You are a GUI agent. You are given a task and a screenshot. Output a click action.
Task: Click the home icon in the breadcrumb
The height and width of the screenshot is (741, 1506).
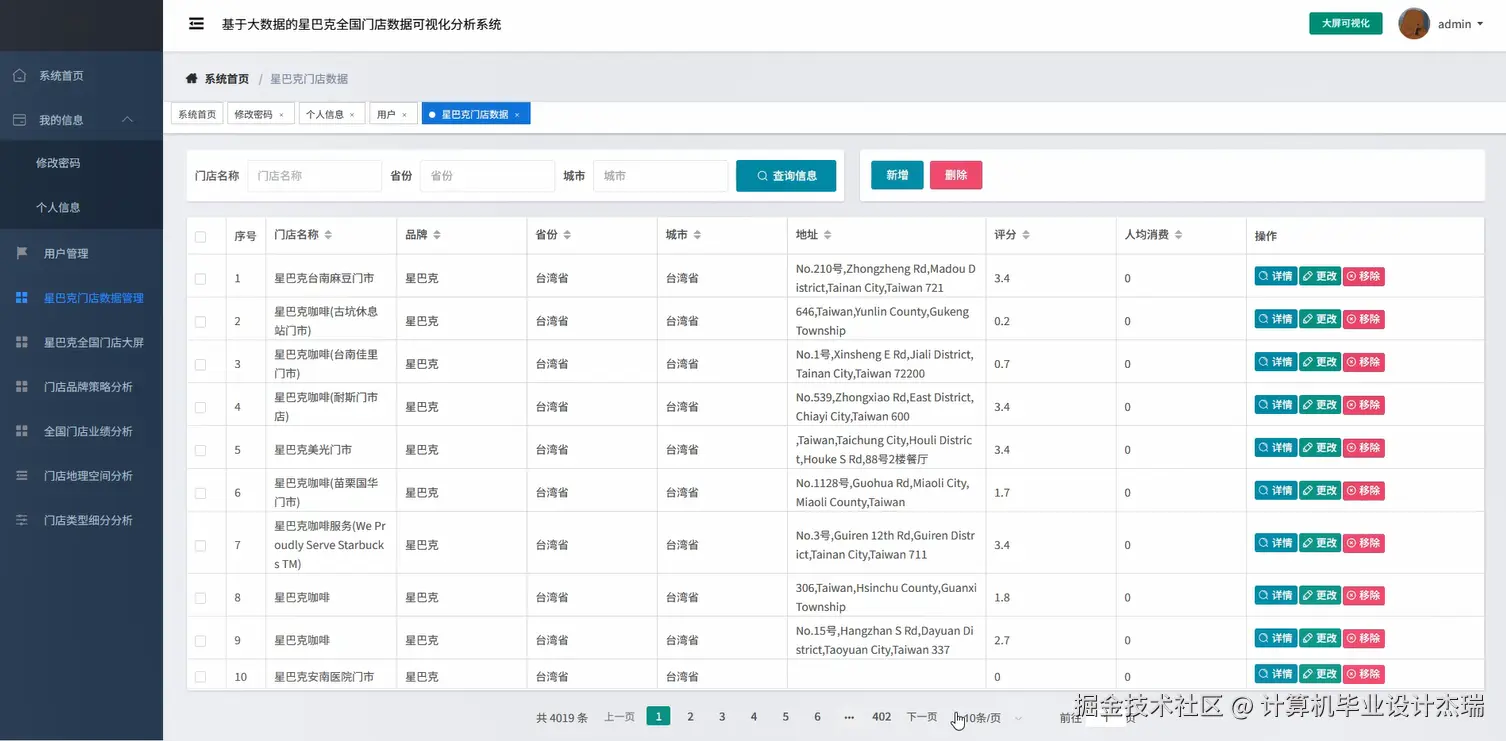[192, 78]
